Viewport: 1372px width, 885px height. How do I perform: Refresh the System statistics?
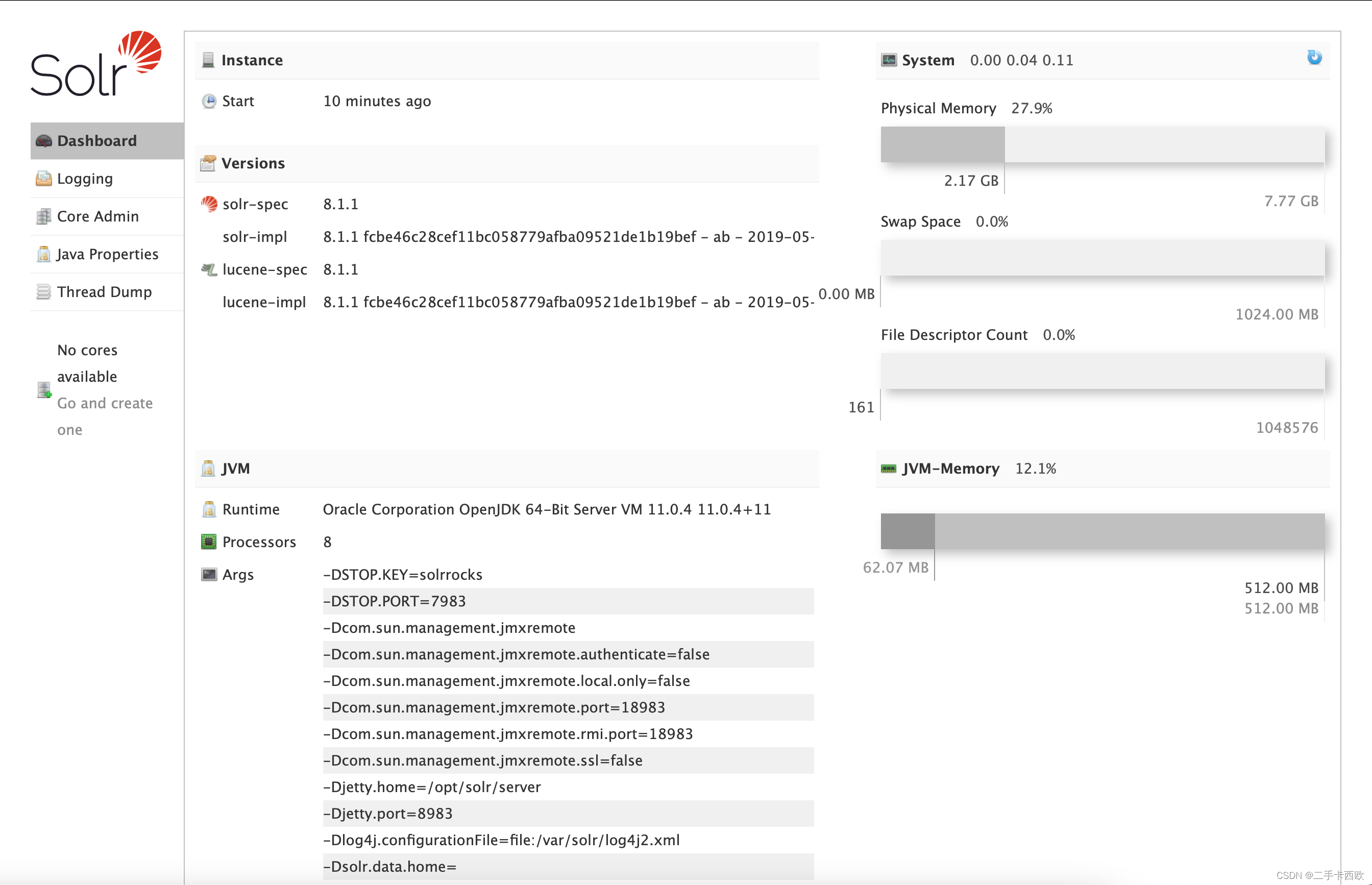(1314, 58)
